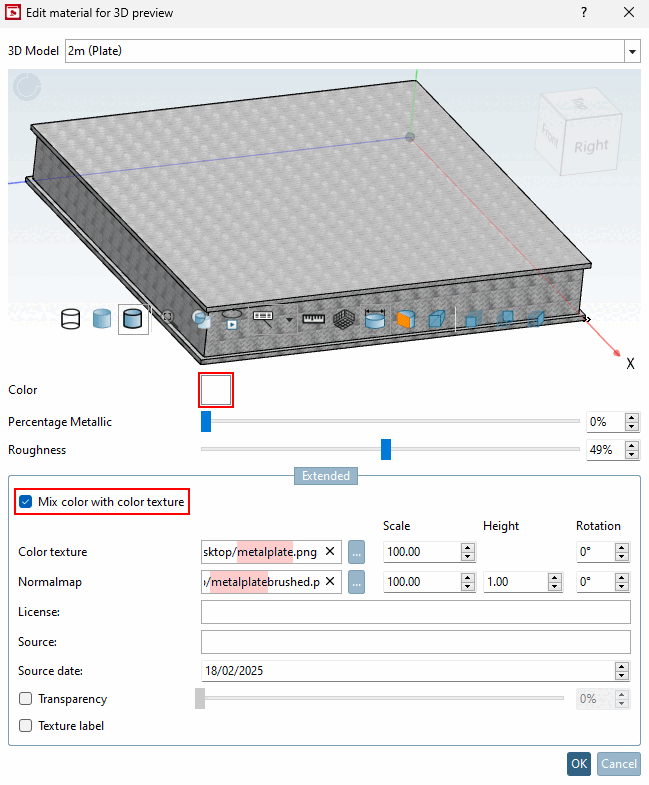
Task: Increase the Normalmap Rotation
Action: click(621, 578)
